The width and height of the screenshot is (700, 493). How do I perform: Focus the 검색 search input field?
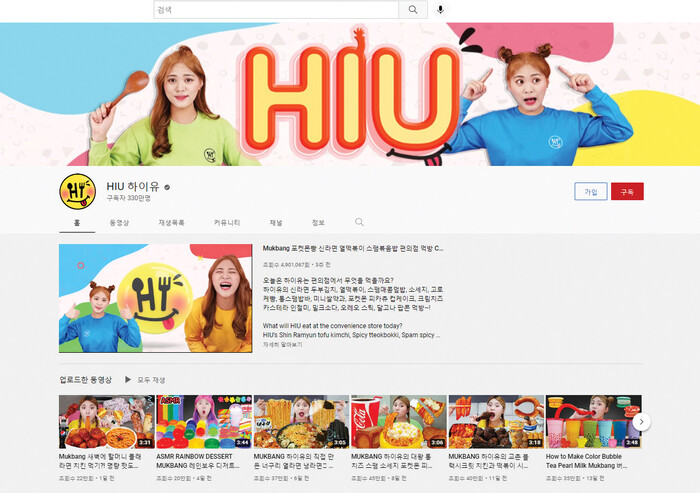(x=276, y=9)
